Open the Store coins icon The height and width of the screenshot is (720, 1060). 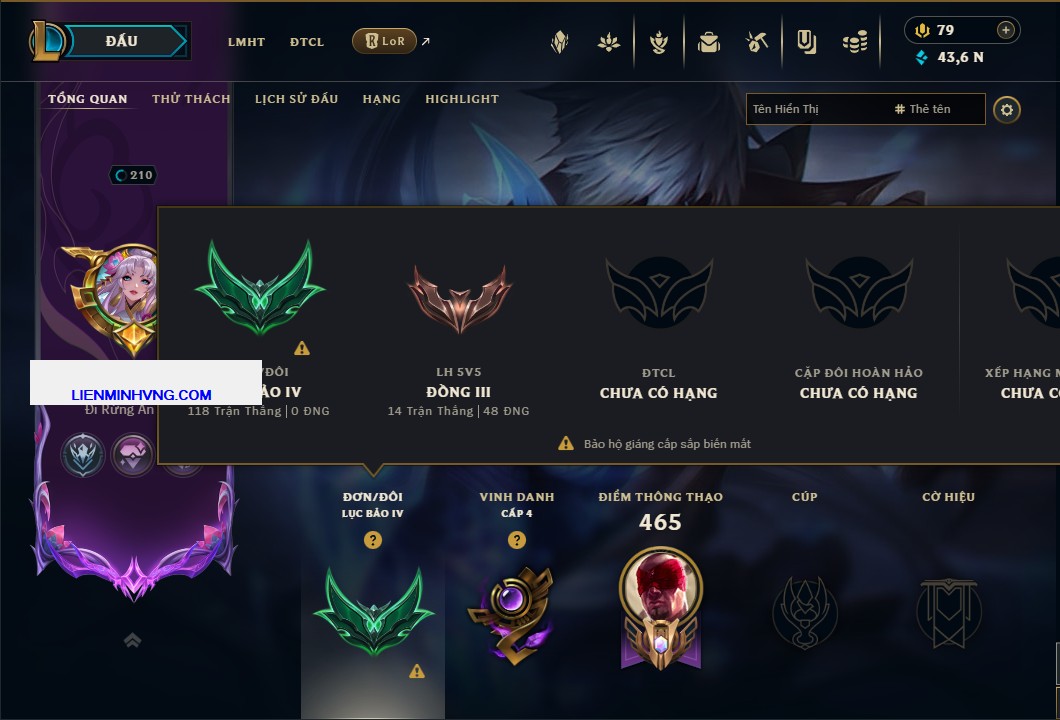click(x=855, y=43)
